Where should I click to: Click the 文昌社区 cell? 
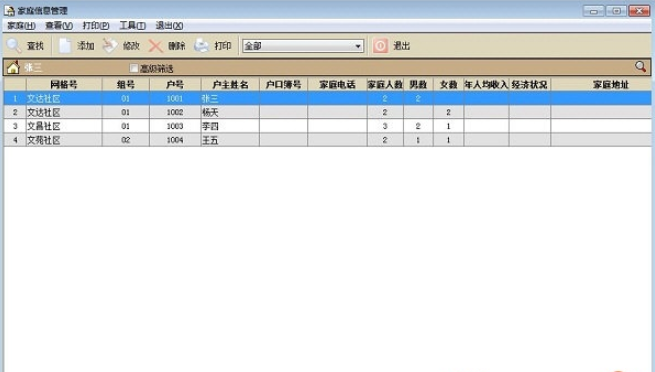coord(64,126)
